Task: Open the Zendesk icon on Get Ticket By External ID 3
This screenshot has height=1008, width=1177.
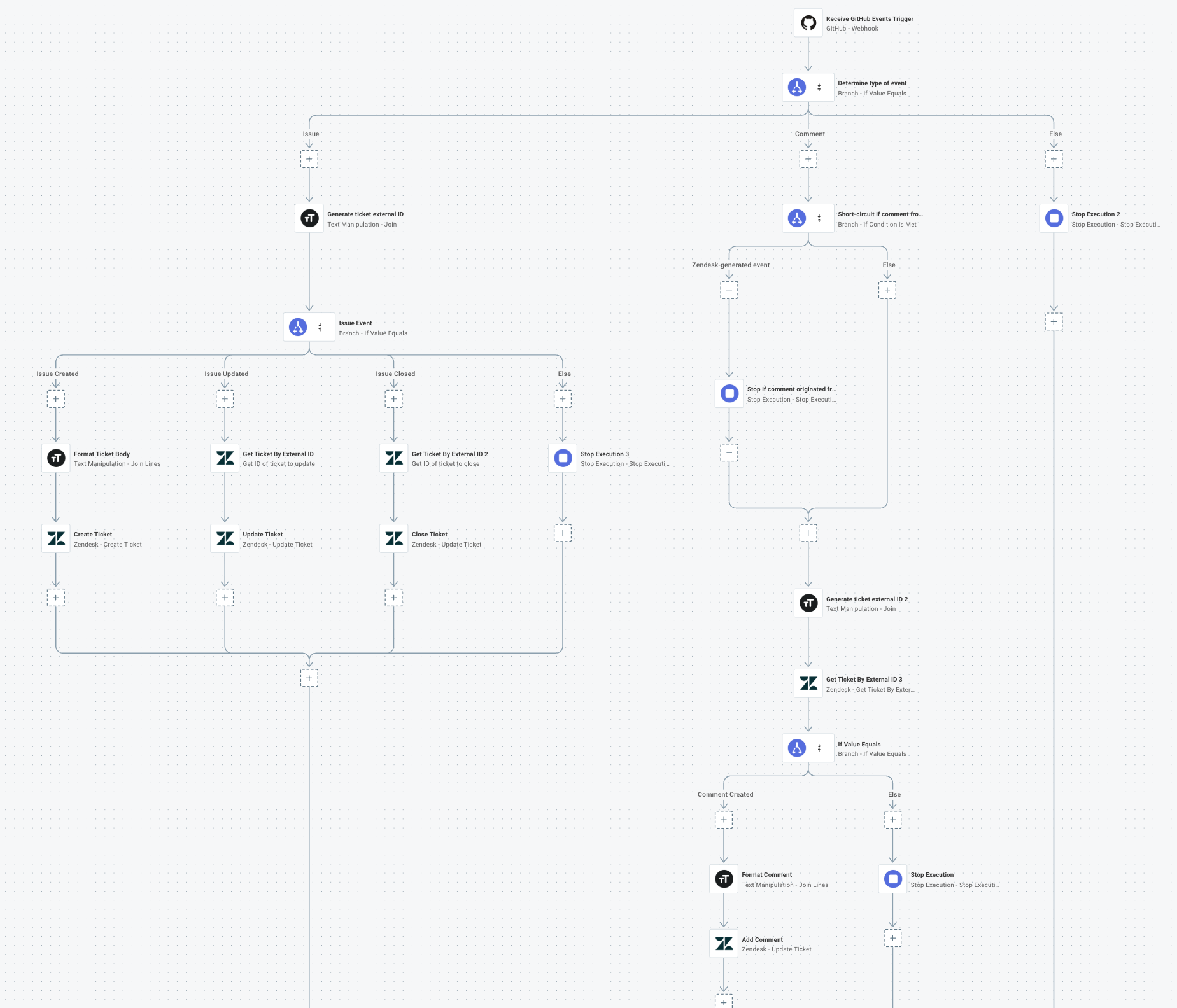Action: [x=808, y=683]
